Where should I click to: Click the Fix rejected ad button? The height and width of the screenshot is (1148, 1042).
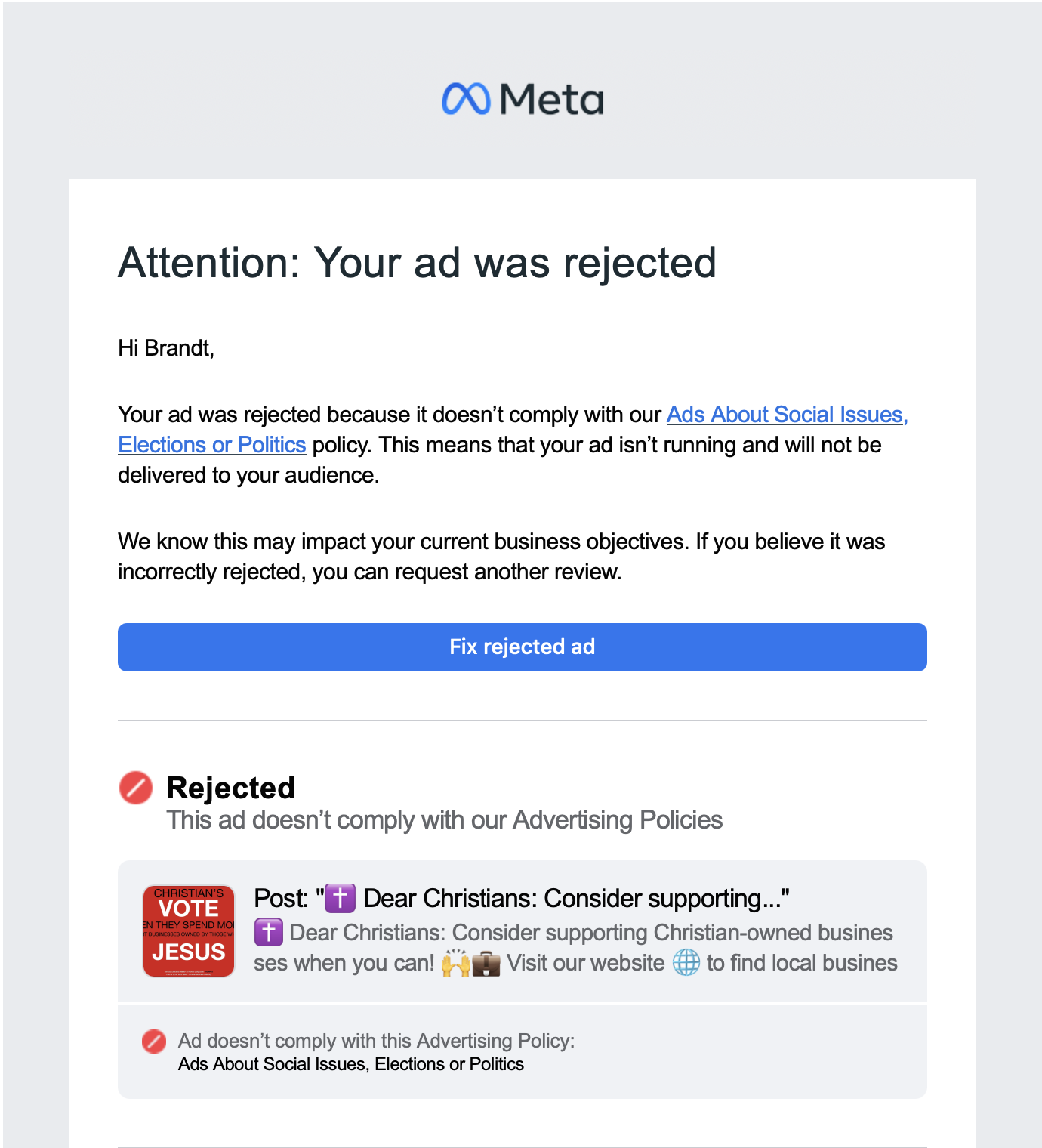click(523, 647)
